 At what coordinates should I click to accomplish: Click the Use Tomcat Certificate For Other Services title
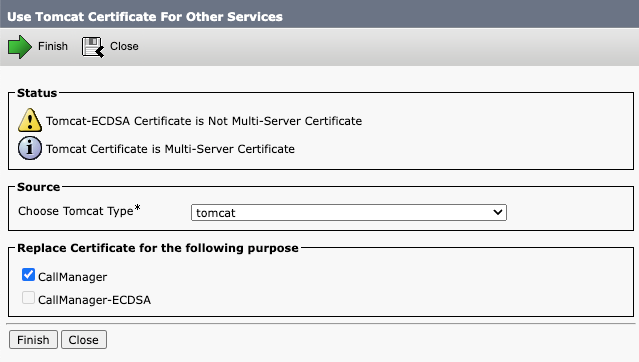[145, 17]
